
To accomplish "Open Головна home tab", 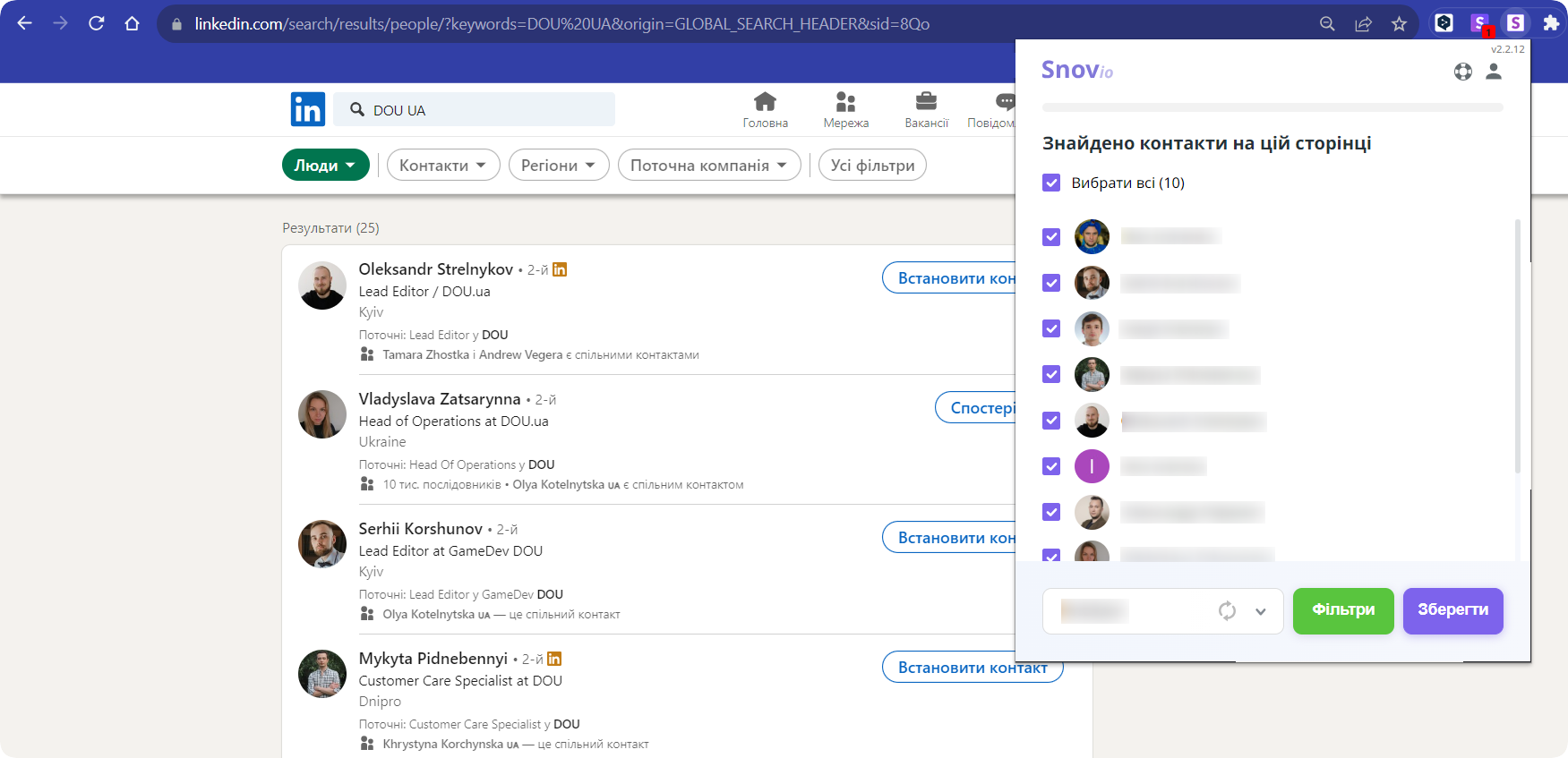I will (765, 110).
